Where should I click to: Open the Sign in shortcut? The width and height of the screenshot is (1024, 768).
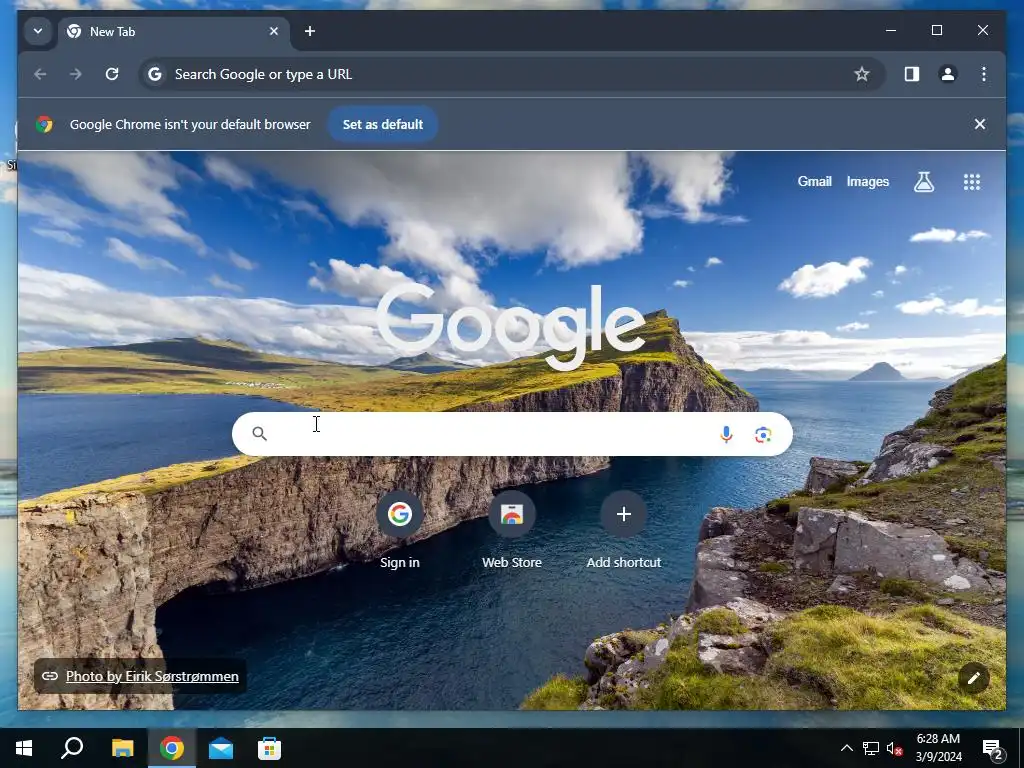(x=400, y=530)
